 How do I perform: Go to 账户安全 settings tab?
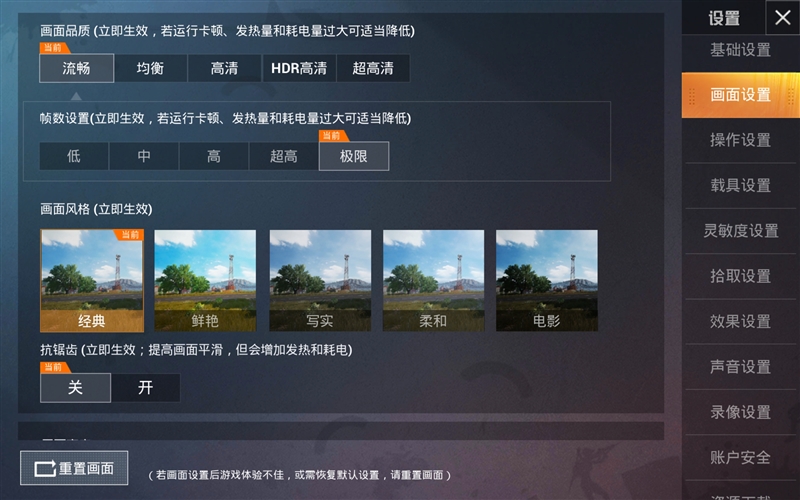coord(740,457)
